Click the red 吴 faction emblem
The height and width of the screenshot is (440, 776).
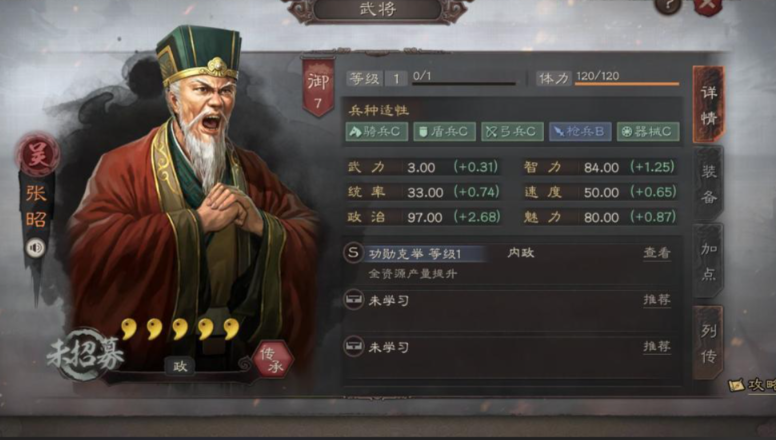[x=38, y=156]
